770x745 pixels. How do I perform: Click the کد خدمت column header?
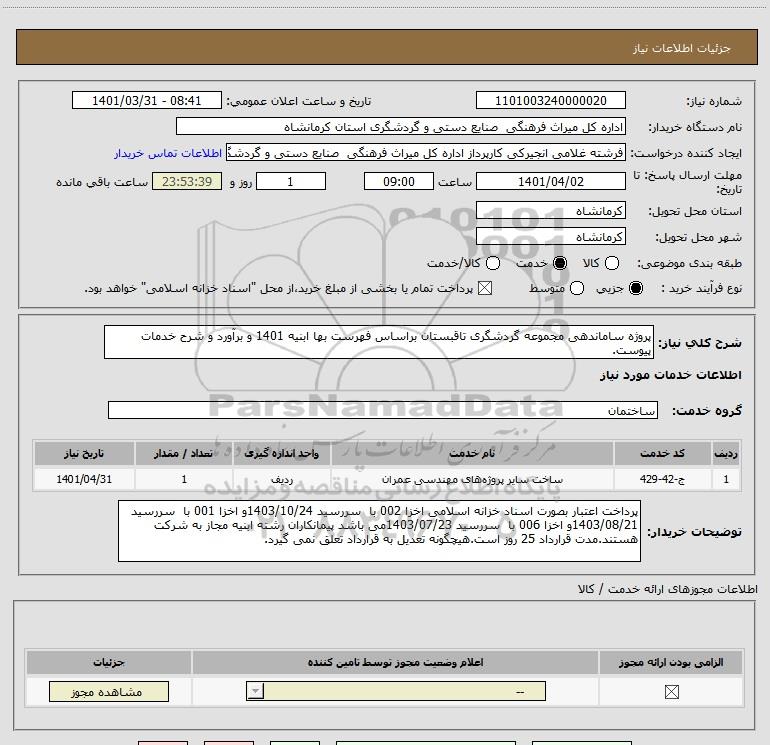tap(662, 453)
